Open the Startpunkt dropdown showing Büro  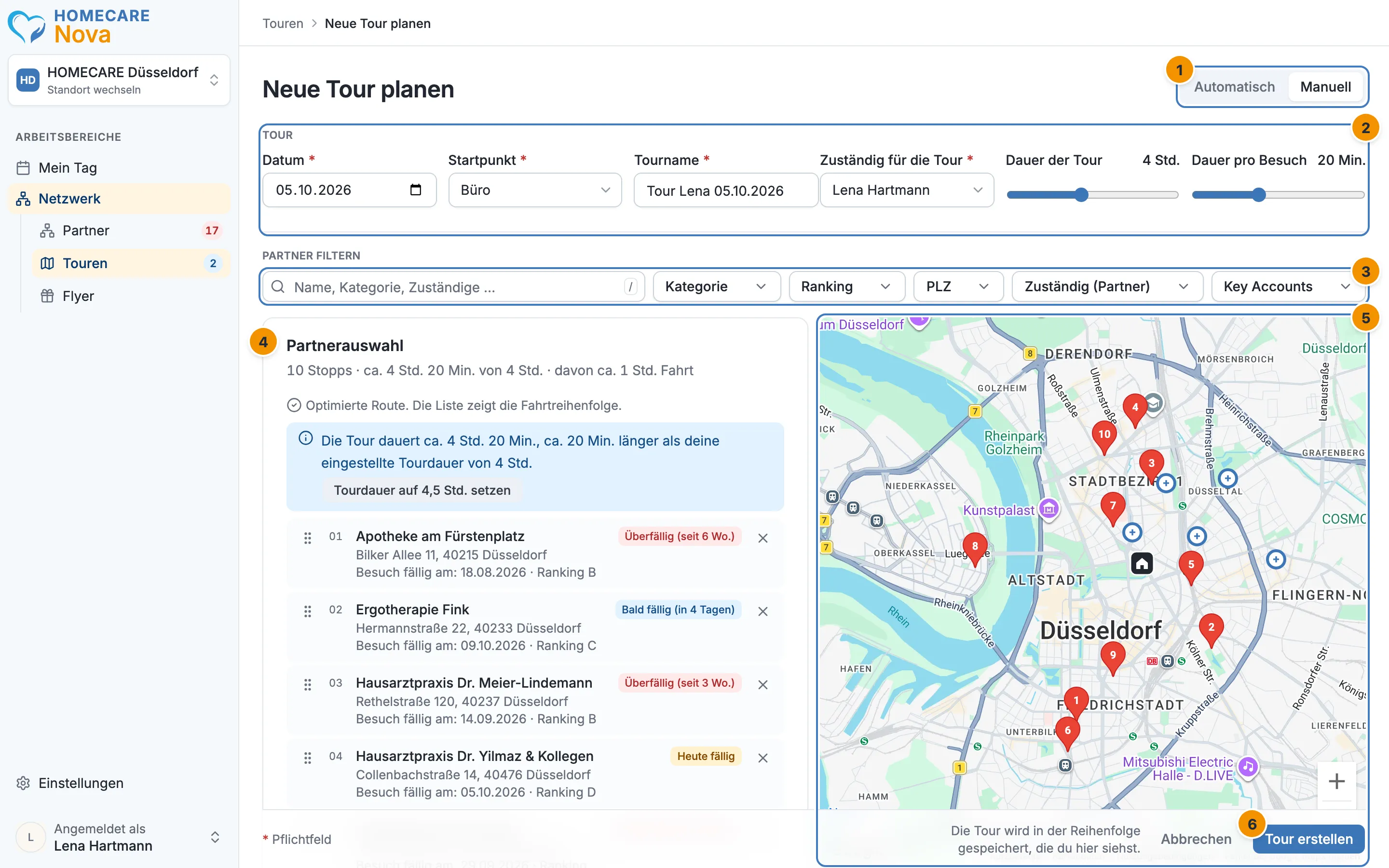coord(534,190)
